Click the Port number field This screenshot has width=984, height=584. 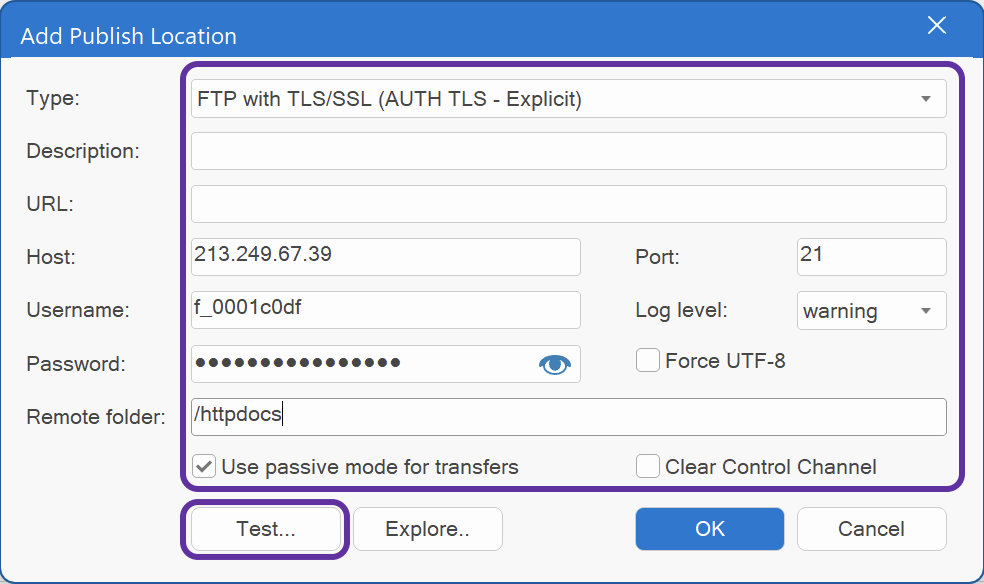[871, 256]
